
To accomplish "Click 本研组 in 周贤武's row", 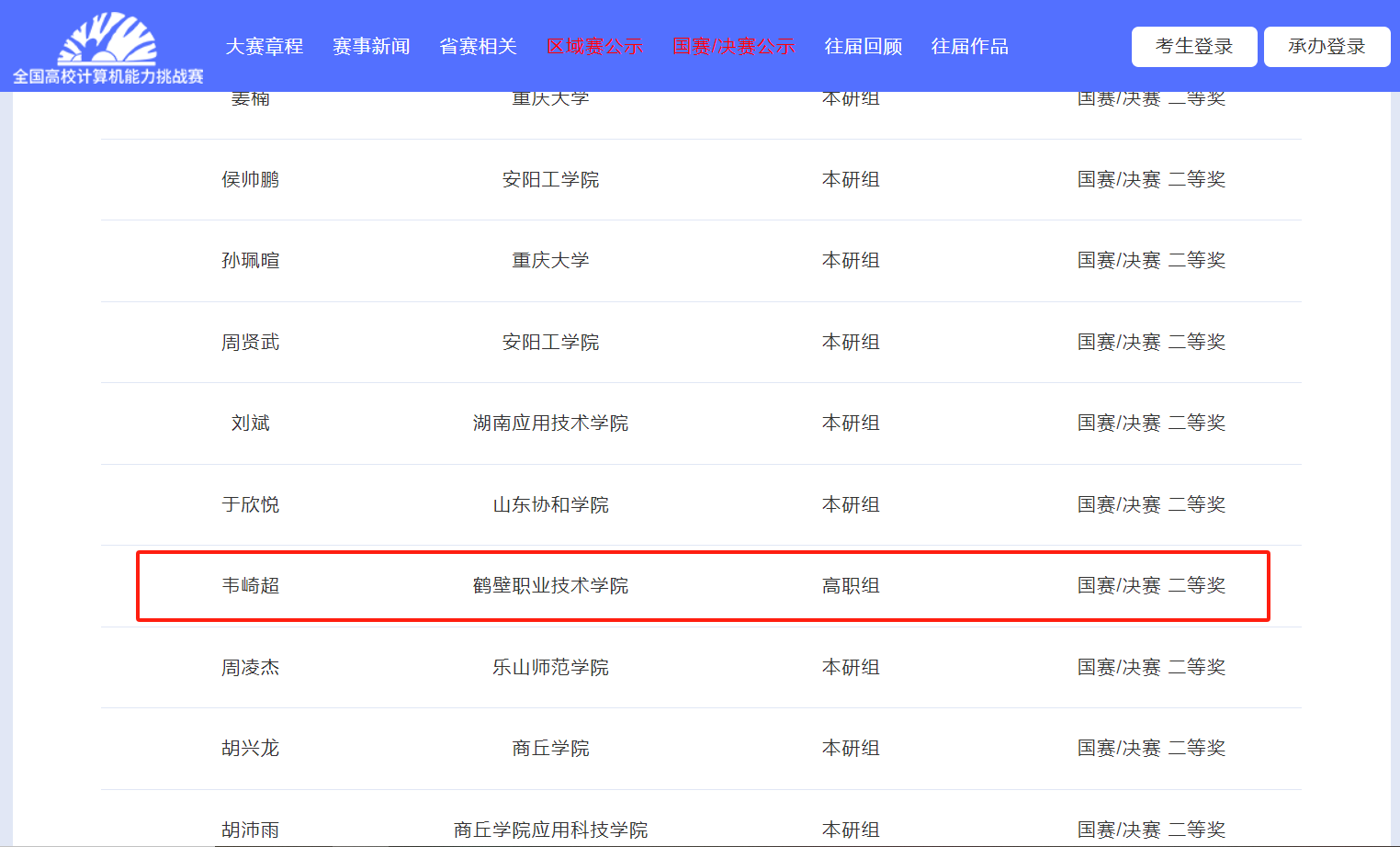I will click(851, 342).
